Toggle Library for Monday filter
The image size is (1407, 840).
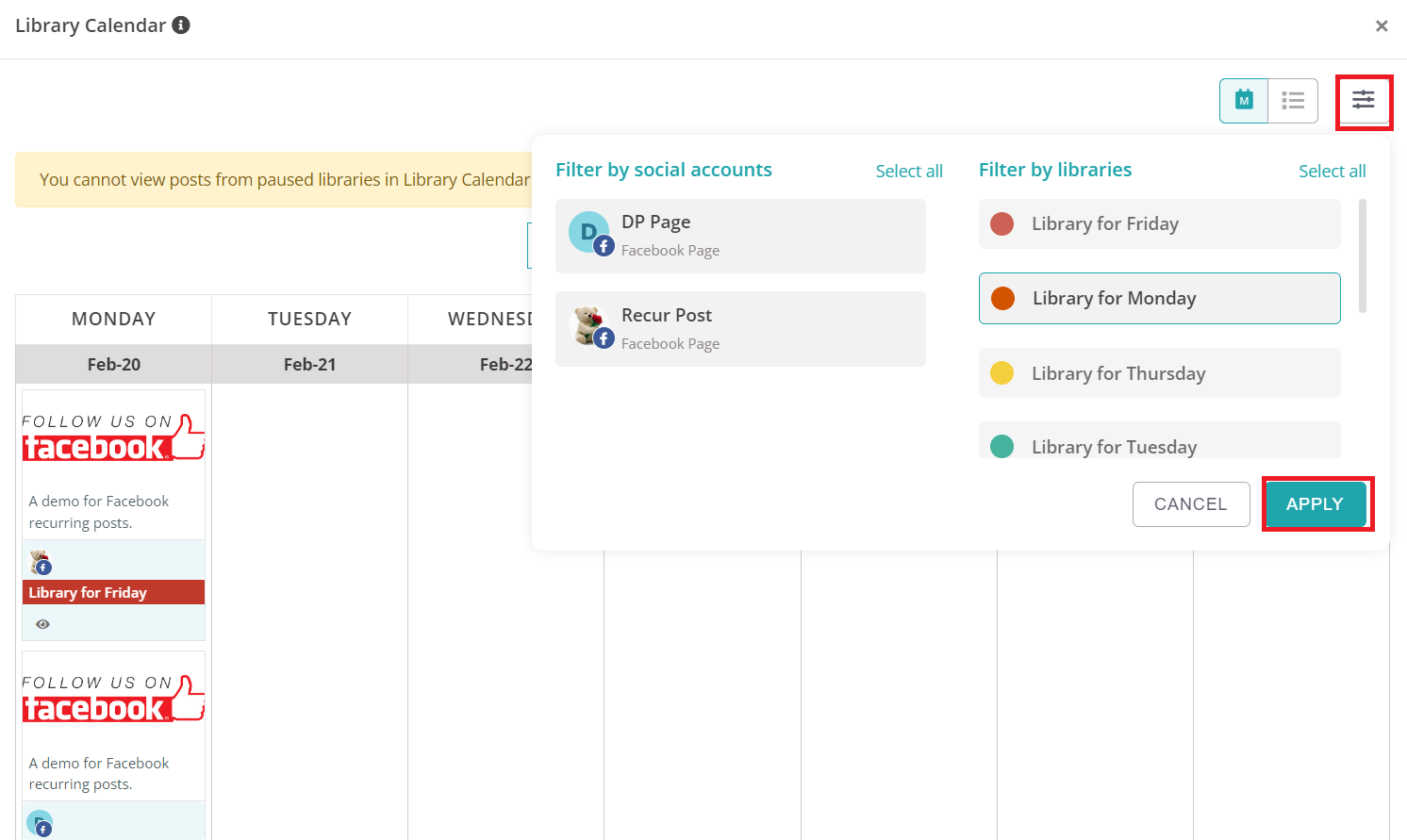tap(1160, 298)
